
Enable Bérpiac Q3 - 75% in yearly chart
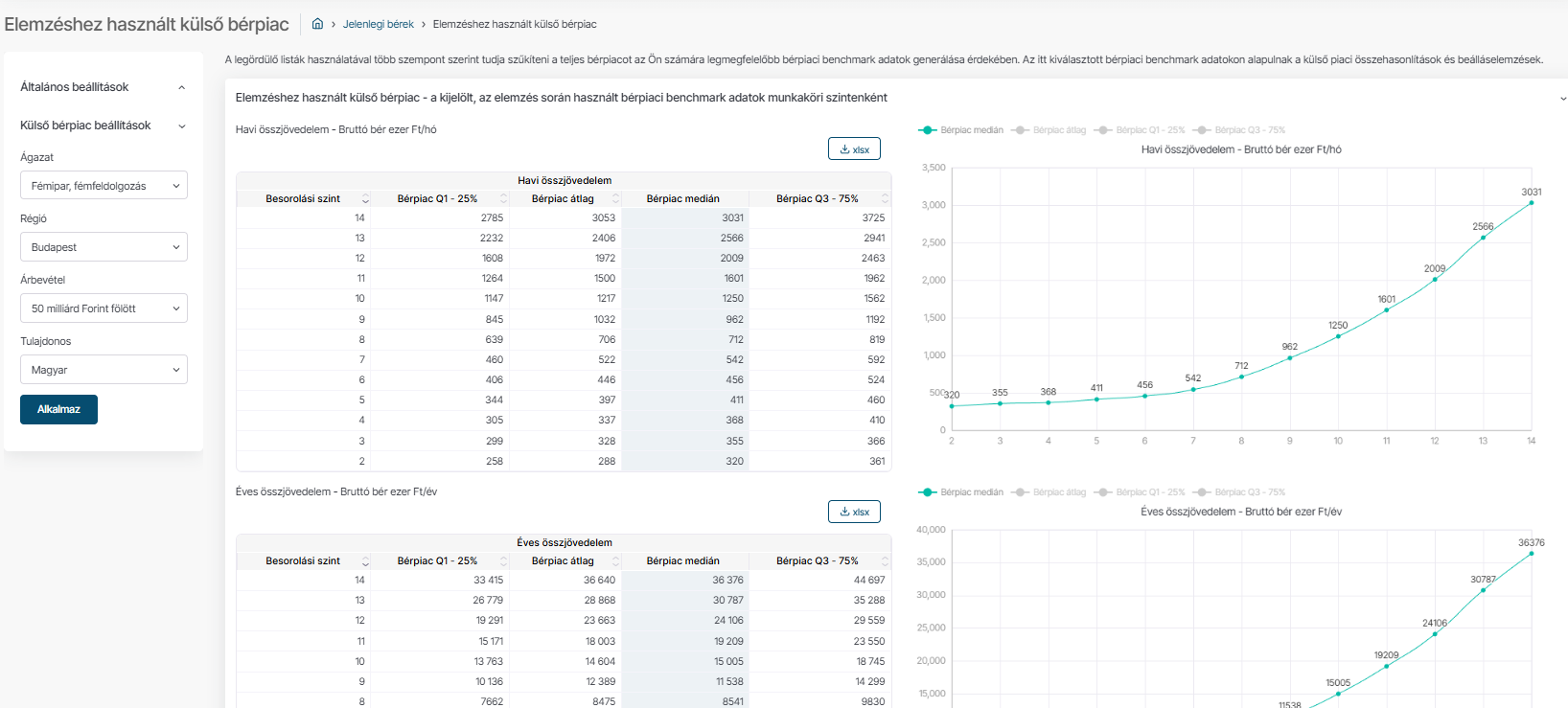click(x=1240, y=492)
